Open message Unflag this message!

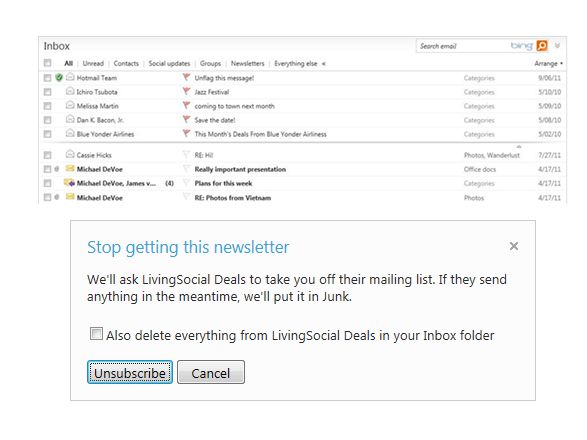coord(224,78)
